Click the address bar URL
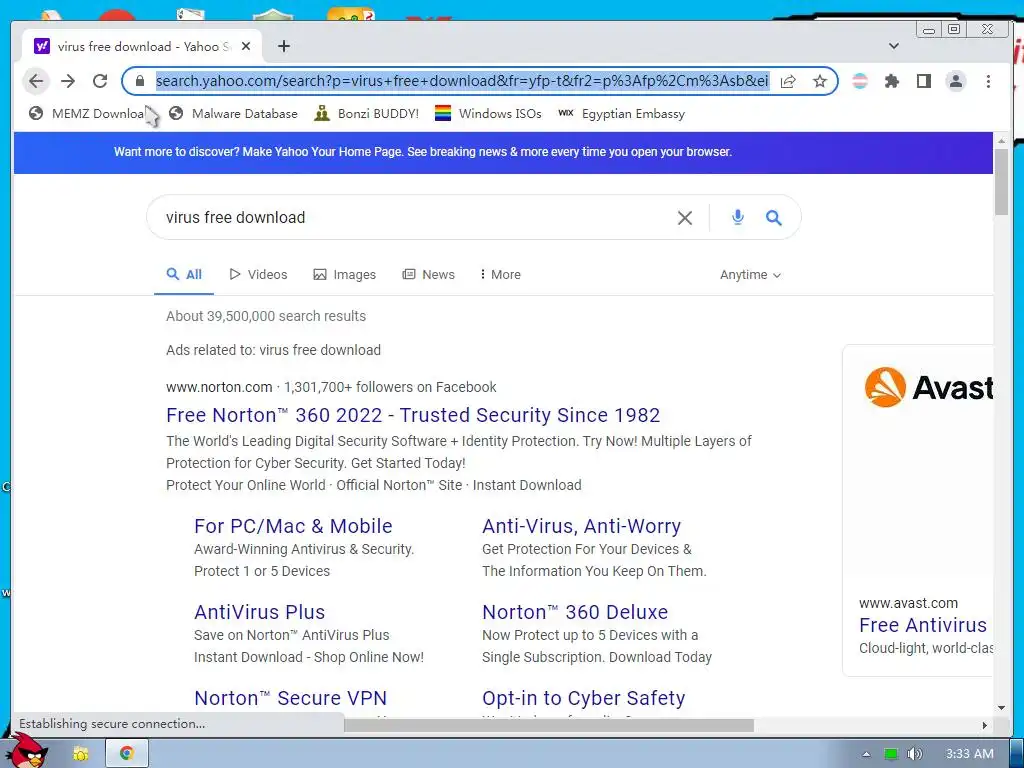 click(x=462, y=81)
